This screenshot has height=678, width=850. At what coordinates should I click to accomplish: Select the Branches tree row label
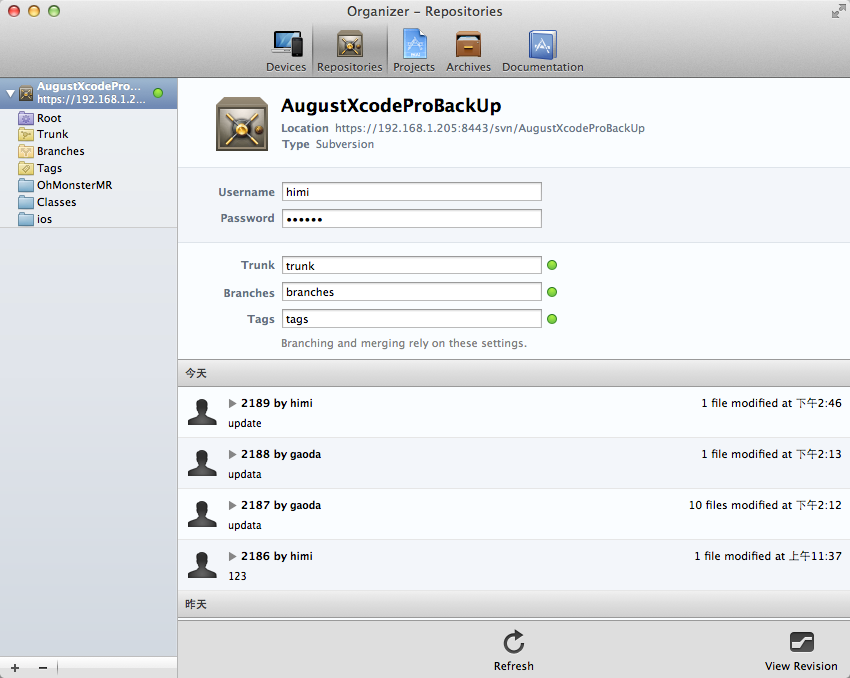(61, 151)
